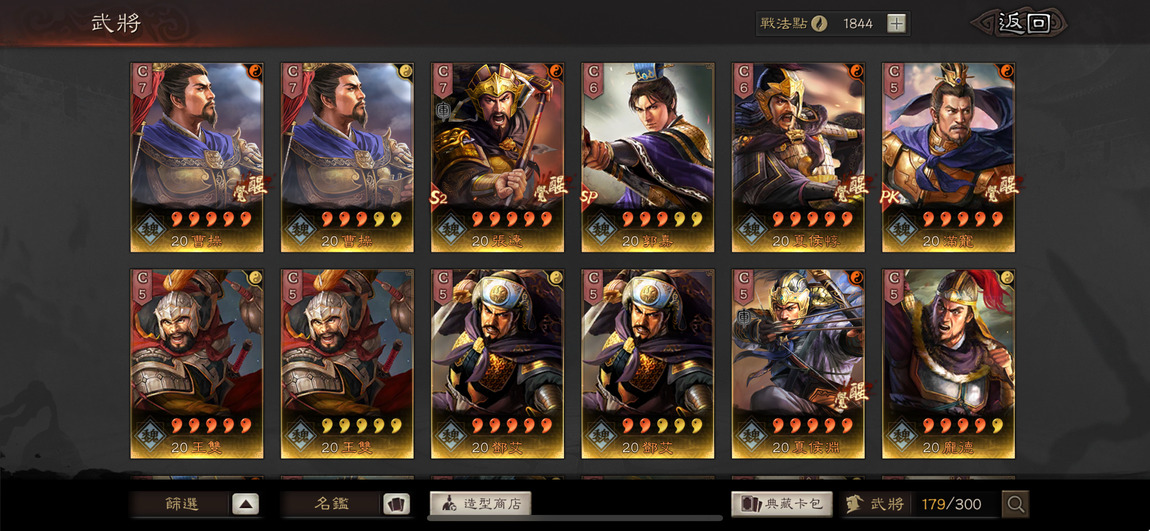Open 典藏卡包 card pack
Screen dimensions: 1150x531
(x=782, y=504)
